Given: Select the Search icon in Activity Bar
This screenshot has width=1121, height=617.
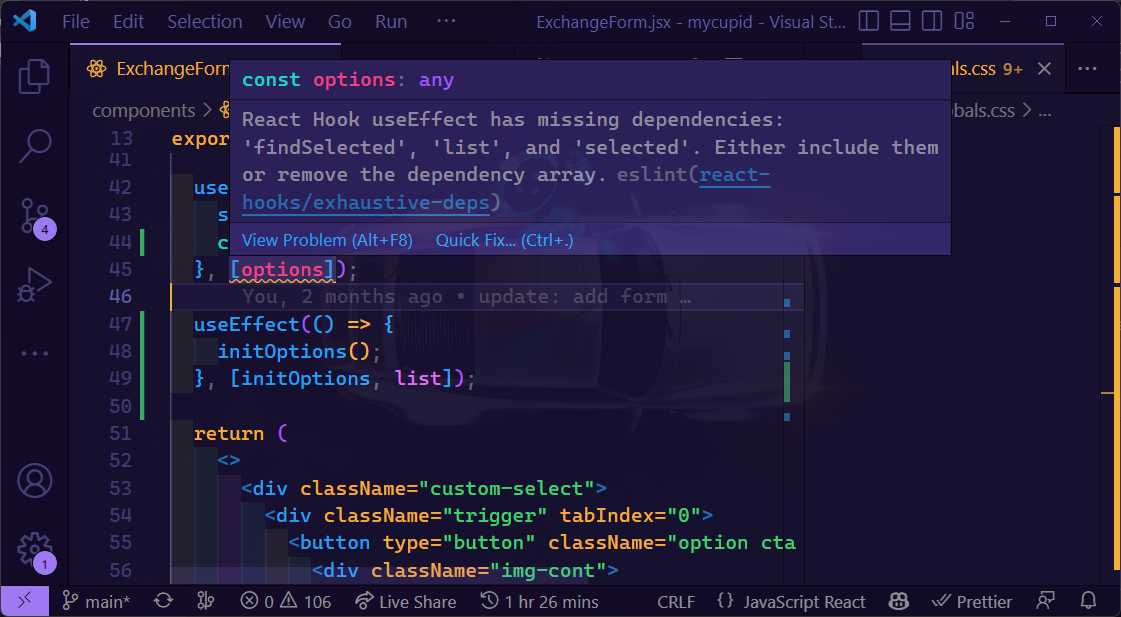Looking at the screenshot, I should (x=35, y=145).
